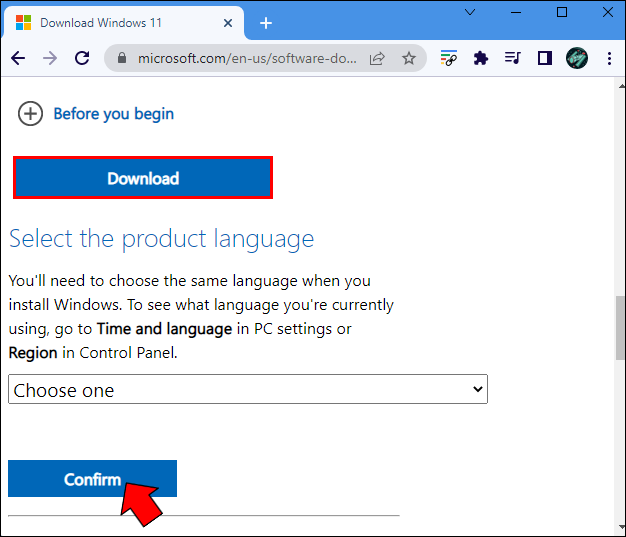Open Chrome three-dot menu
Viewport: 626px width, 537px height.
[609, 58]
